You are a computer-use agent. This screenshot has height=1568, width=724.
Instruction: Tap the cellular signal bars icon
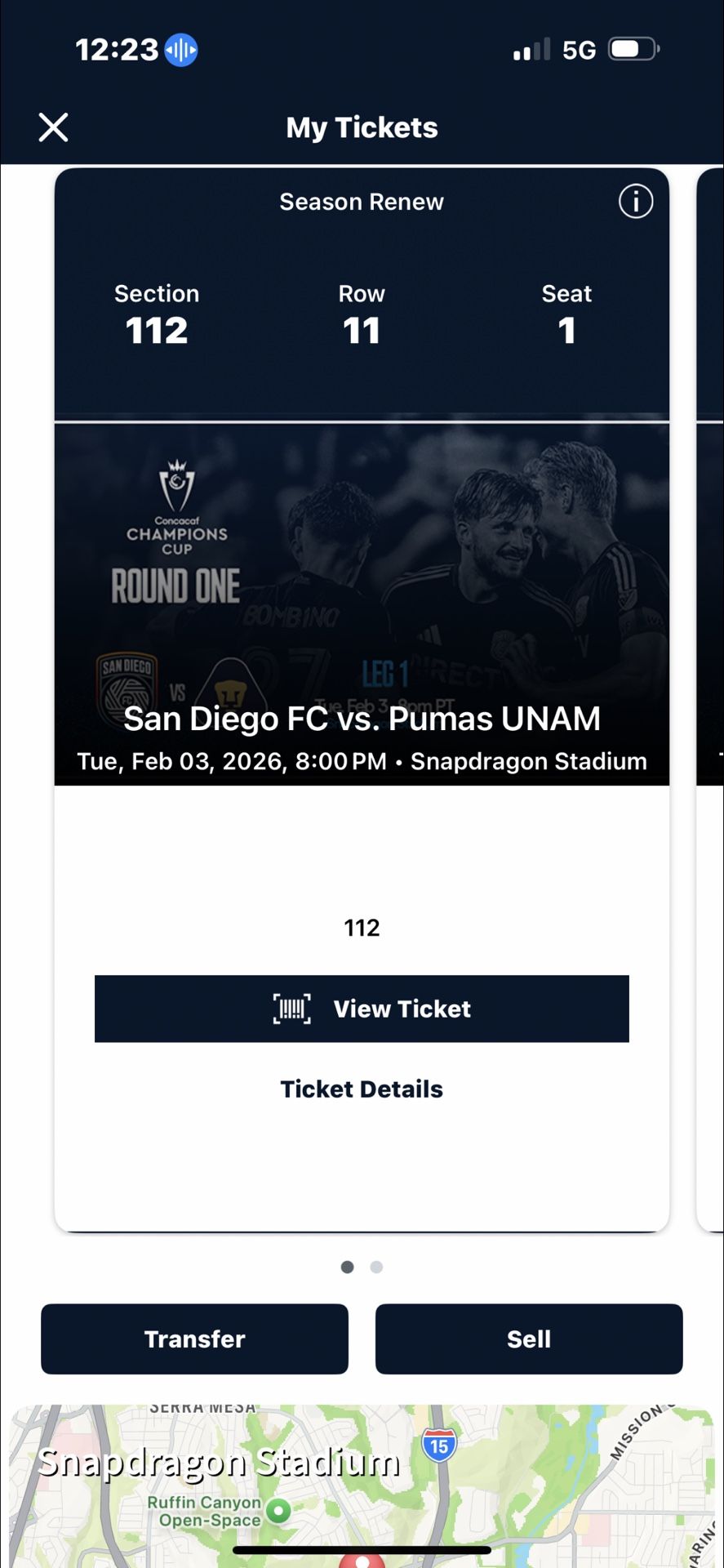point(531,51)
